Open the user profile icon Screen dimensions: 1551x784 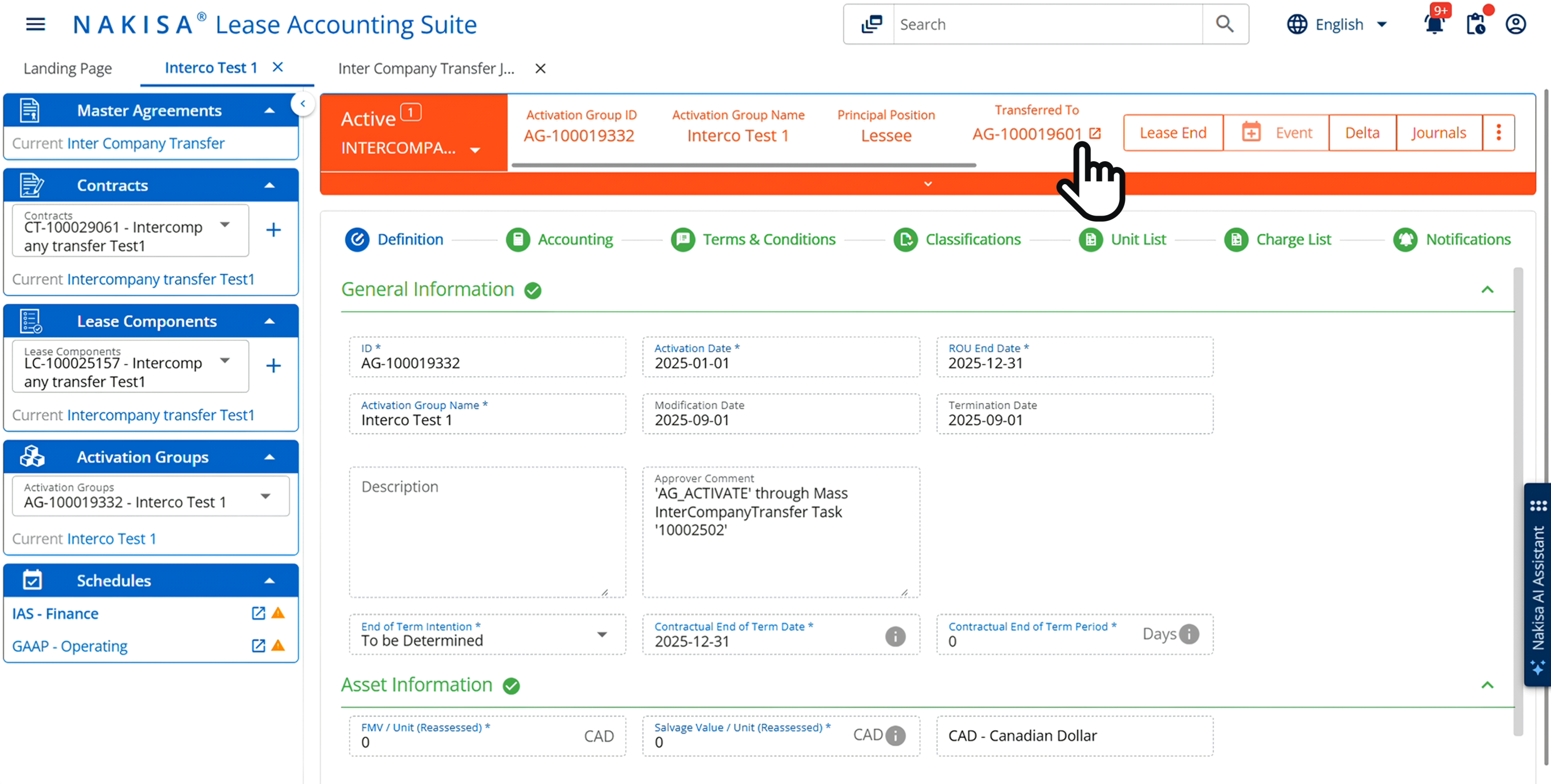tap(1515, 24)
